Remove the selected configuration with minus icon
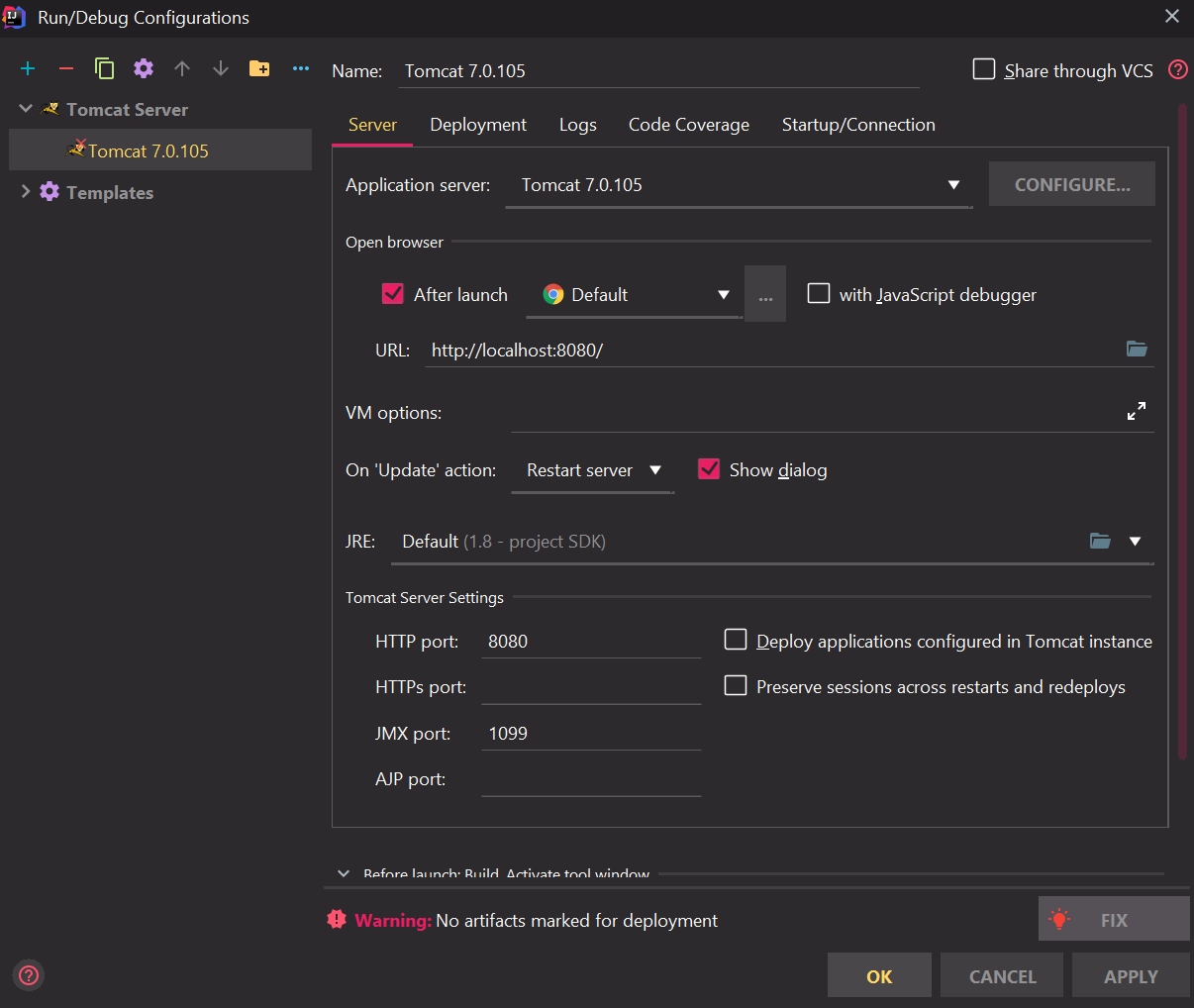The image size is (1194, 1008). pyautogui.click(x=66, y=68)
